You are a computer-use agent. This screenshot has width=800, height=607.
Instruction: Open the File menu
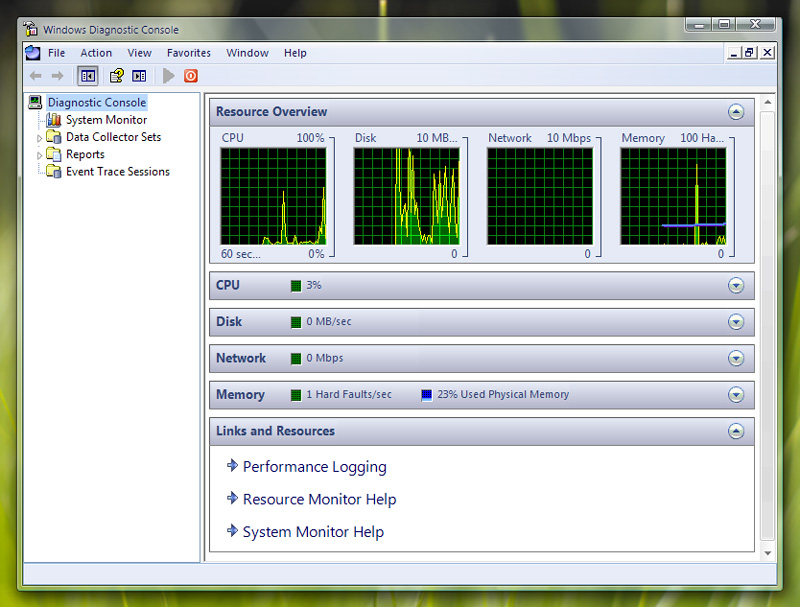pos(57,53)
